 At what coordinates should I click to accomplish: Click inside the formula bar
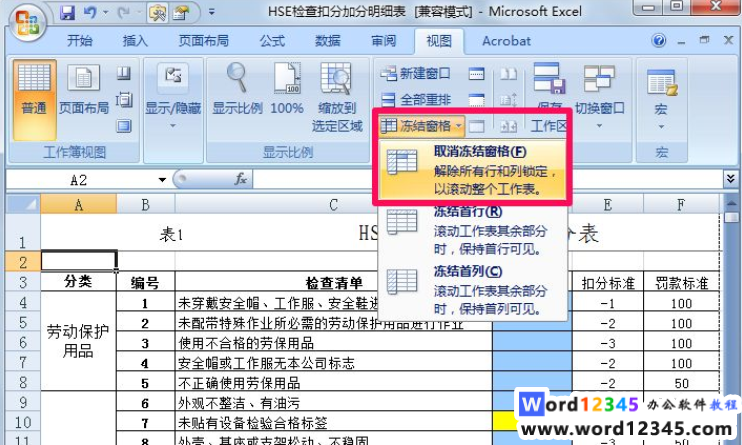[x=487, y=179]
